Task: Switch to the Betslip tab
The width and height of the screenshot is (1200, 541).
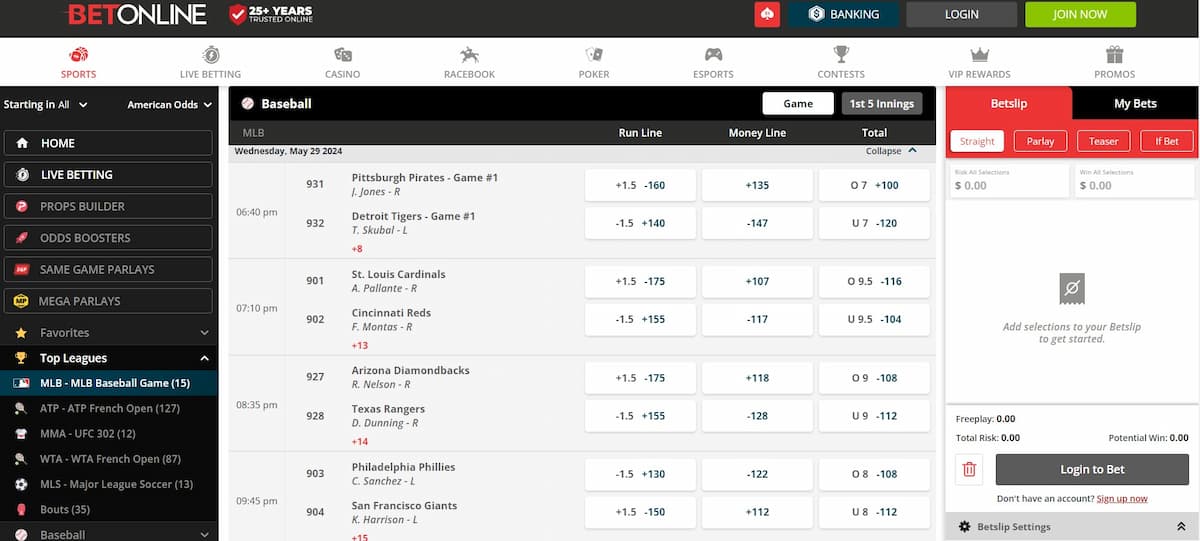Action: click(1009, 103)
